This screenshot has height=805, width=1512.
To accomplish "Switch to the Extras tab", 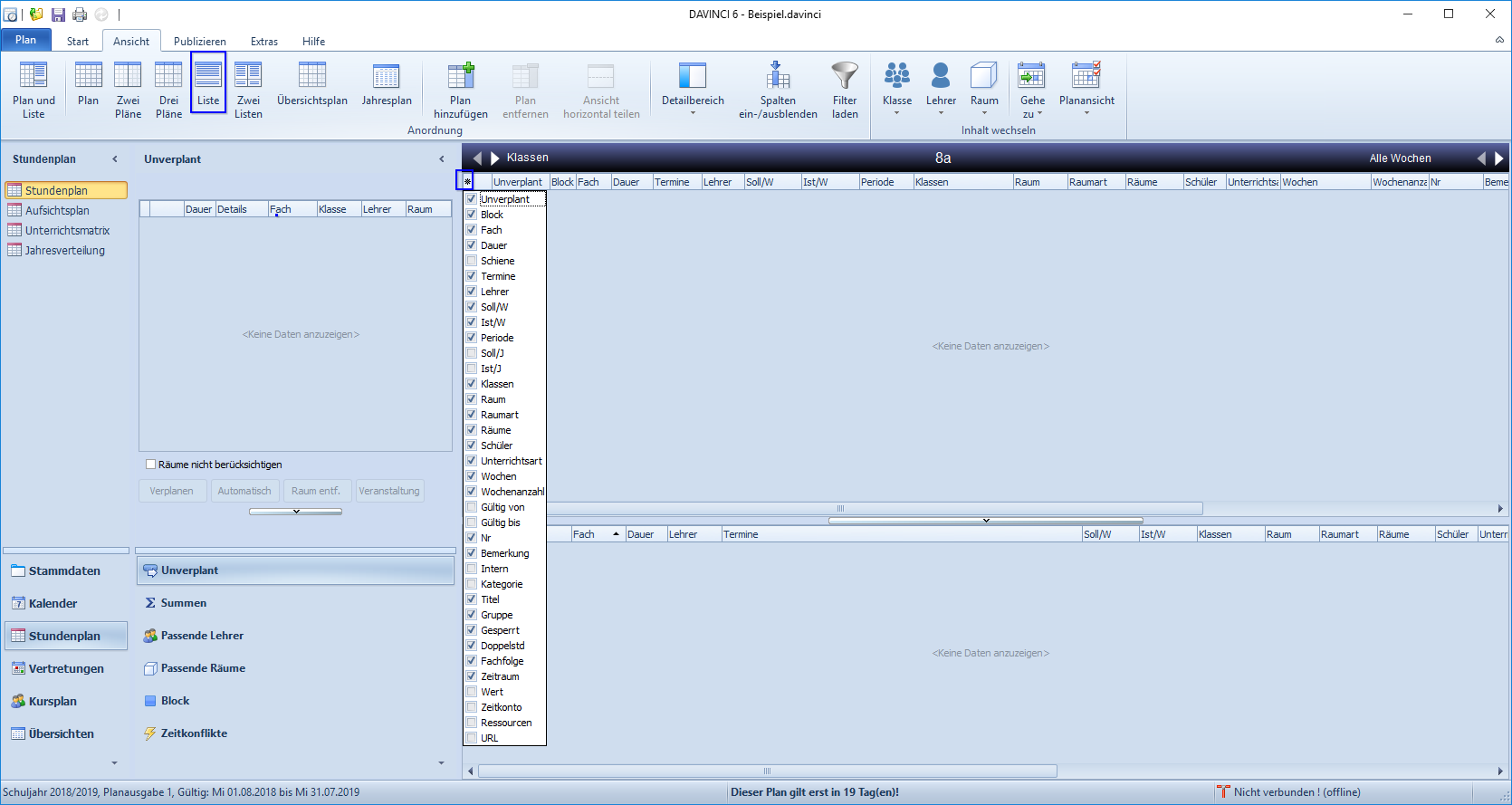I will [264, 42].
